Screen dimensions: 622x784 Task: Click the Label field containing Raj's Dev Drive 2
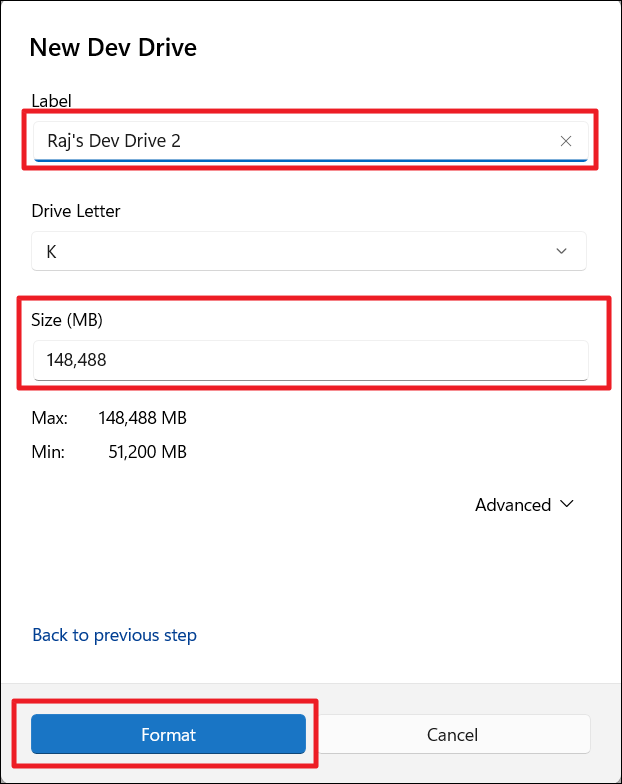pyautogui.click(x=290, y=141)
